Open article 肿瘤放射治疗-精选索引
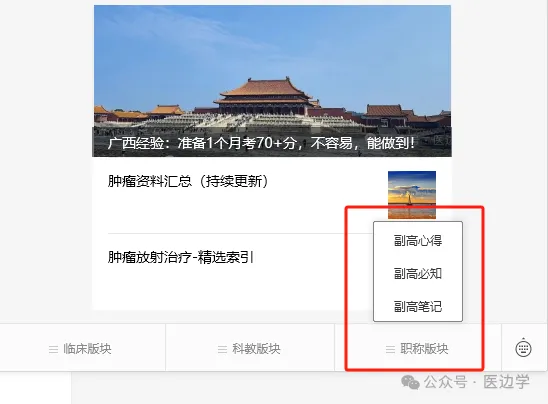This screenshot has width=548, height=404. (181, 257)
